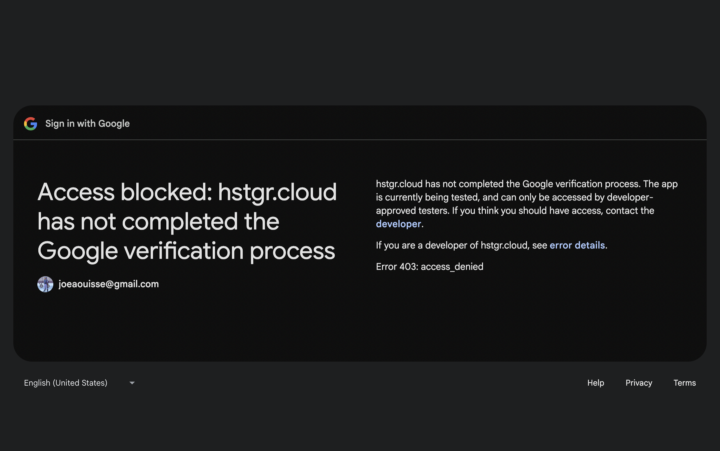Open the developer contact link
Image resolution: width=720 pixels, height=451 pixels.
pyautogui.click(x=398, y=224)
